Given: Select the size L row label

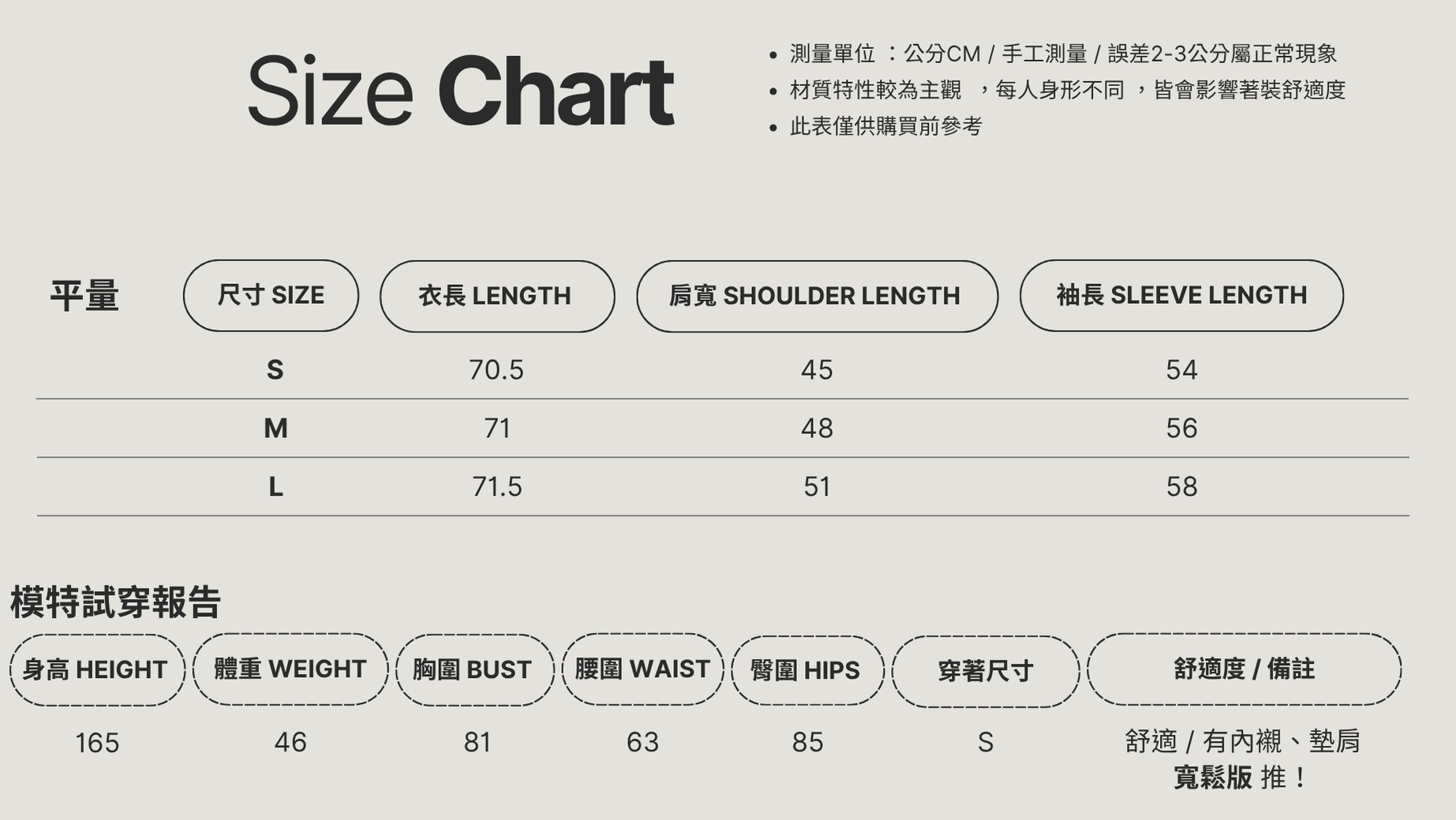Looking at the screenshot, I should (275, 487).
